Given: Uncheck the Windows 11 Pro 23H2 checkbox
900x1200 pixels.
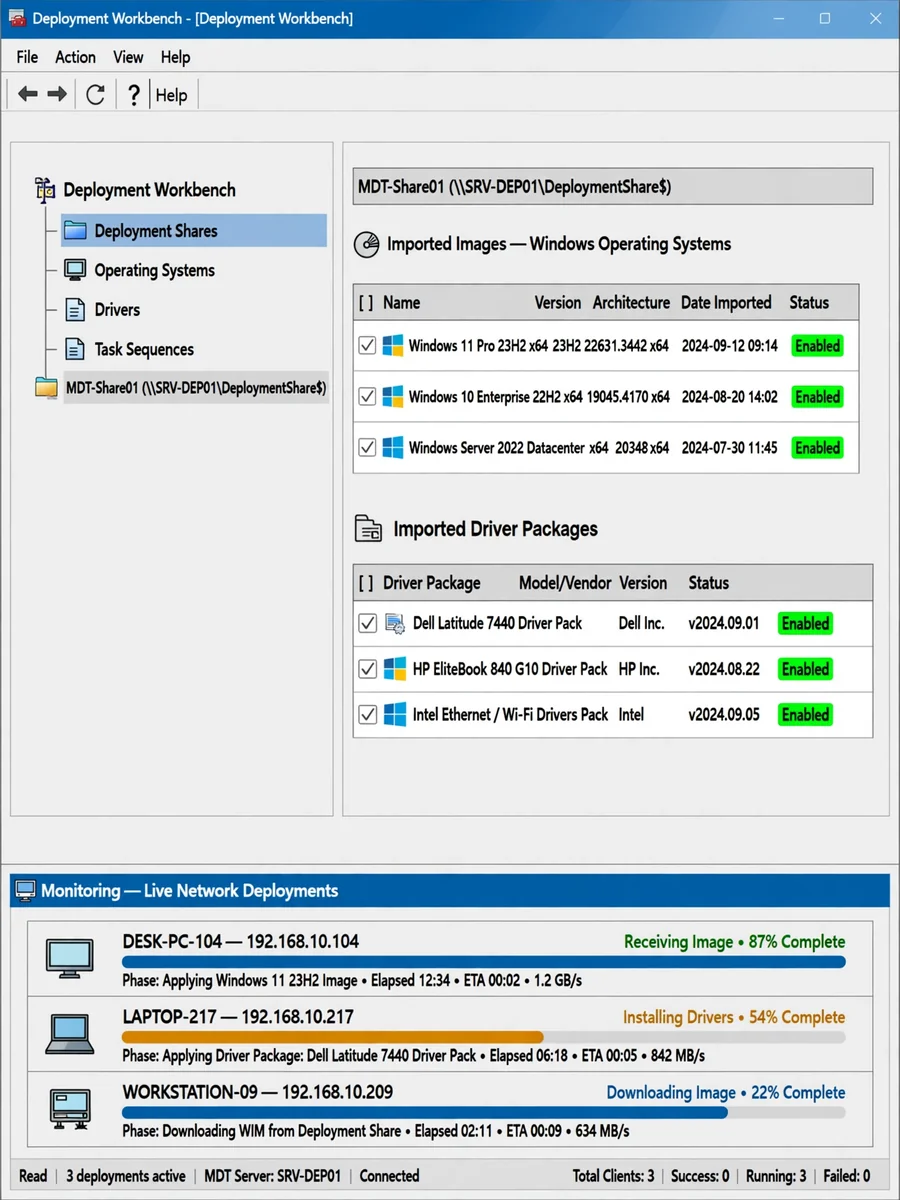Looking at the screenshot, I should click(x=367, y=345).
